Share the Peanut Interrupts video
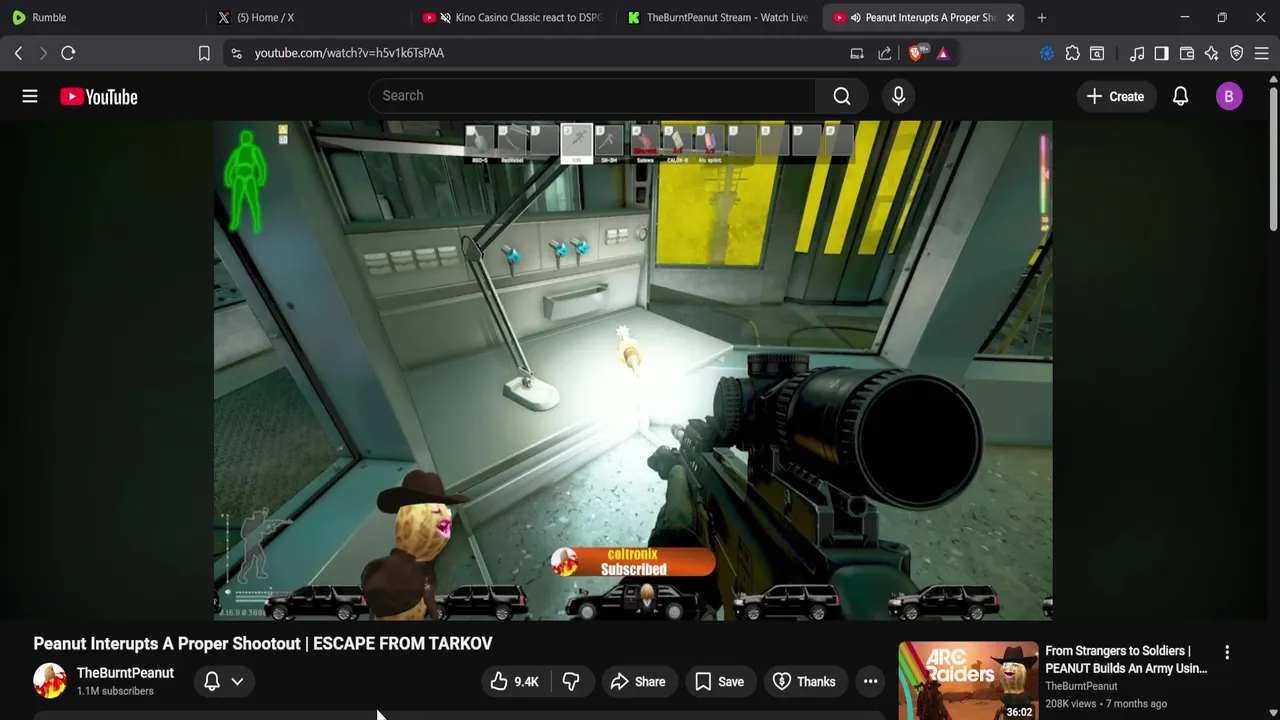Screen dimensions: 1280x720 638,682
